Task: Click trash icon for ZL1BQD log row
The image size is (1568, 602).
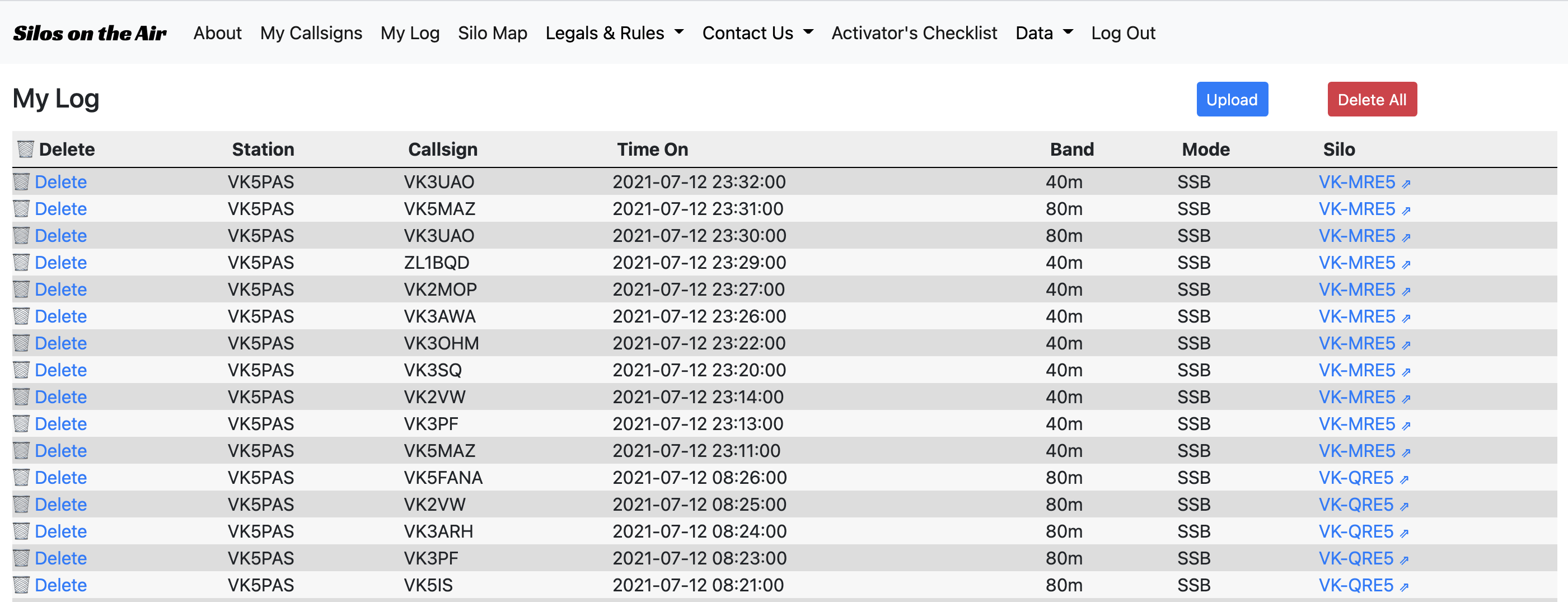Action: pyautogui.click(x=21, y=262)
